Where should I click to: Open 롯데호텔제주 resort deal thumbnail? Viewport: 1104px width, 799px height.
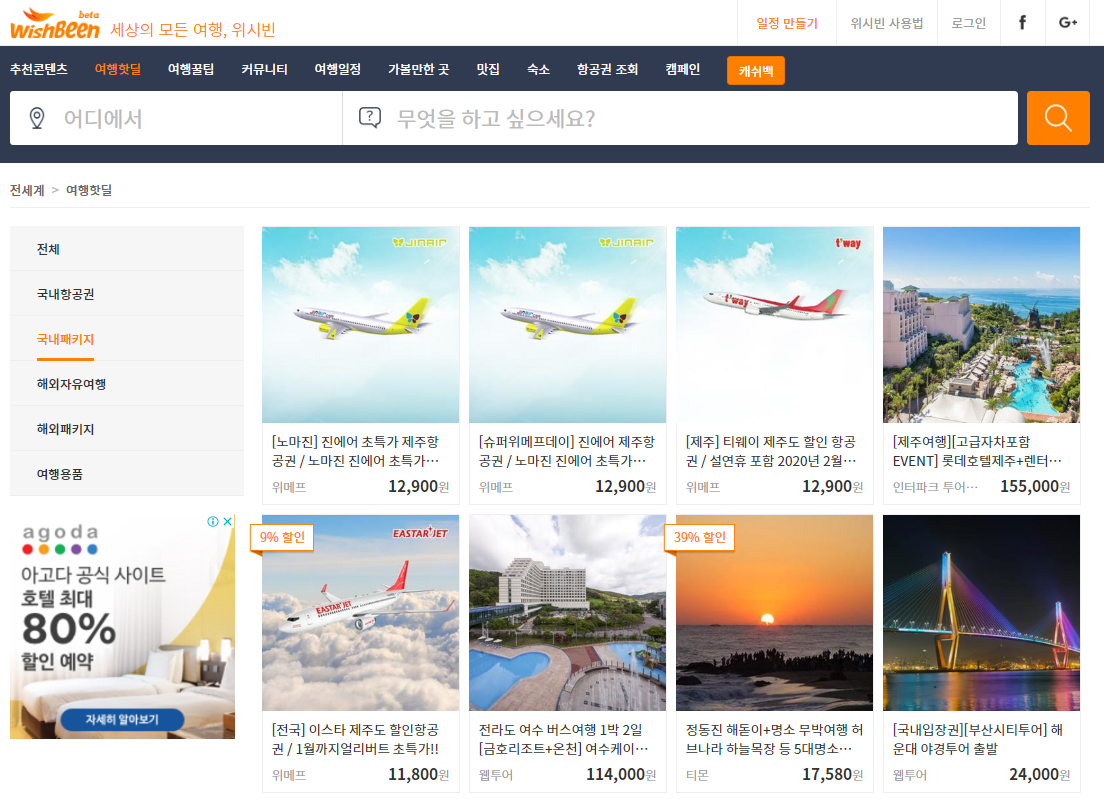click(x=981, y=325)
